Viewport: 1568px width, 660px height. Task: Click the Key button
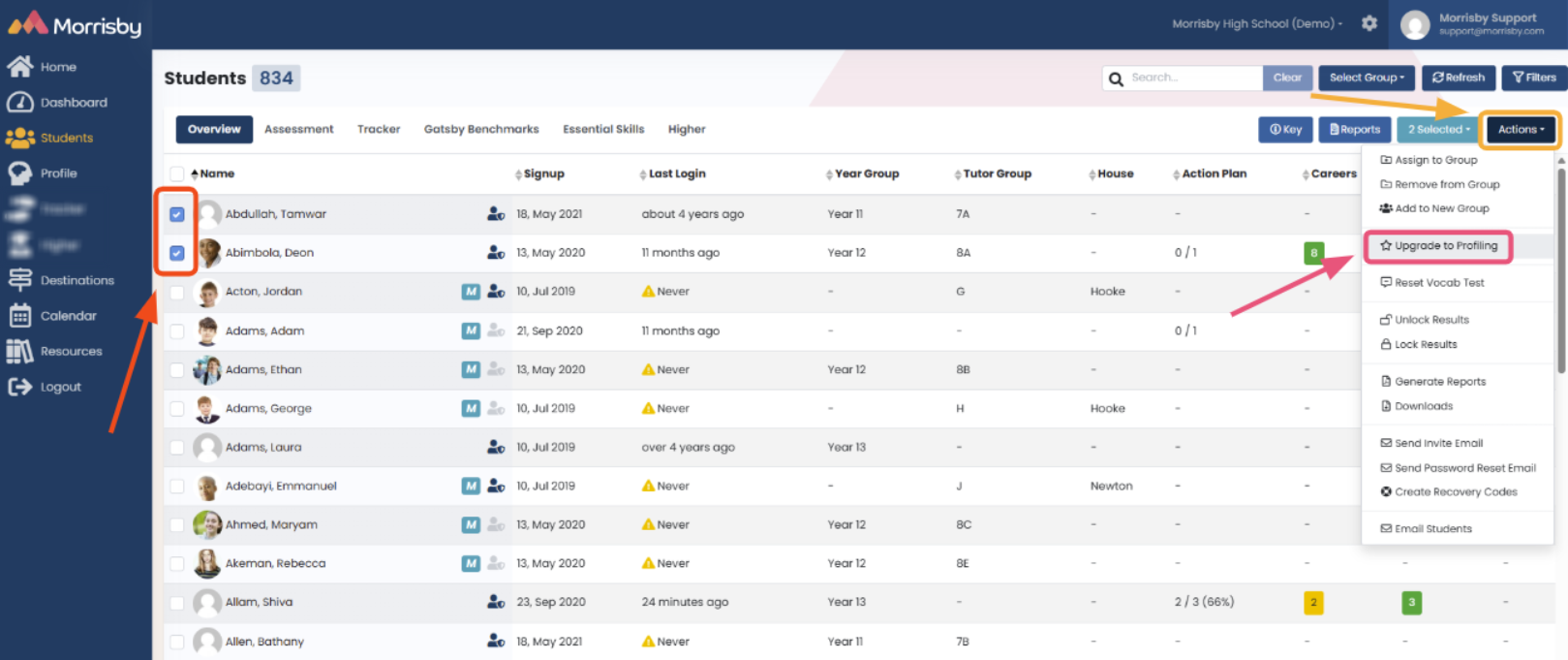1286,129
